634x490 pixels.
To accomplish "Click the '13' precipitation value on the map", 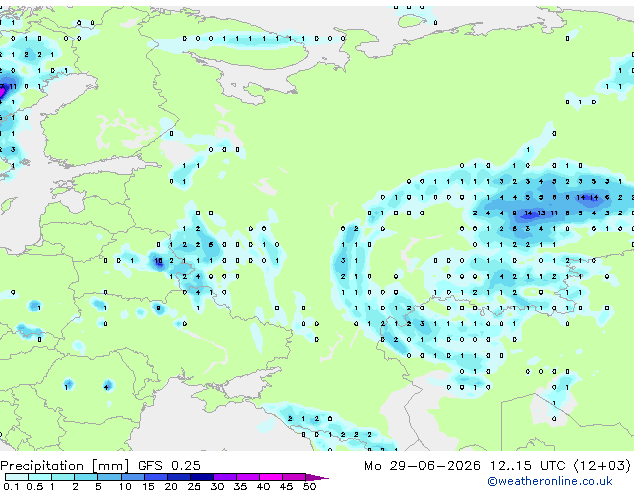I will (541, 213).
